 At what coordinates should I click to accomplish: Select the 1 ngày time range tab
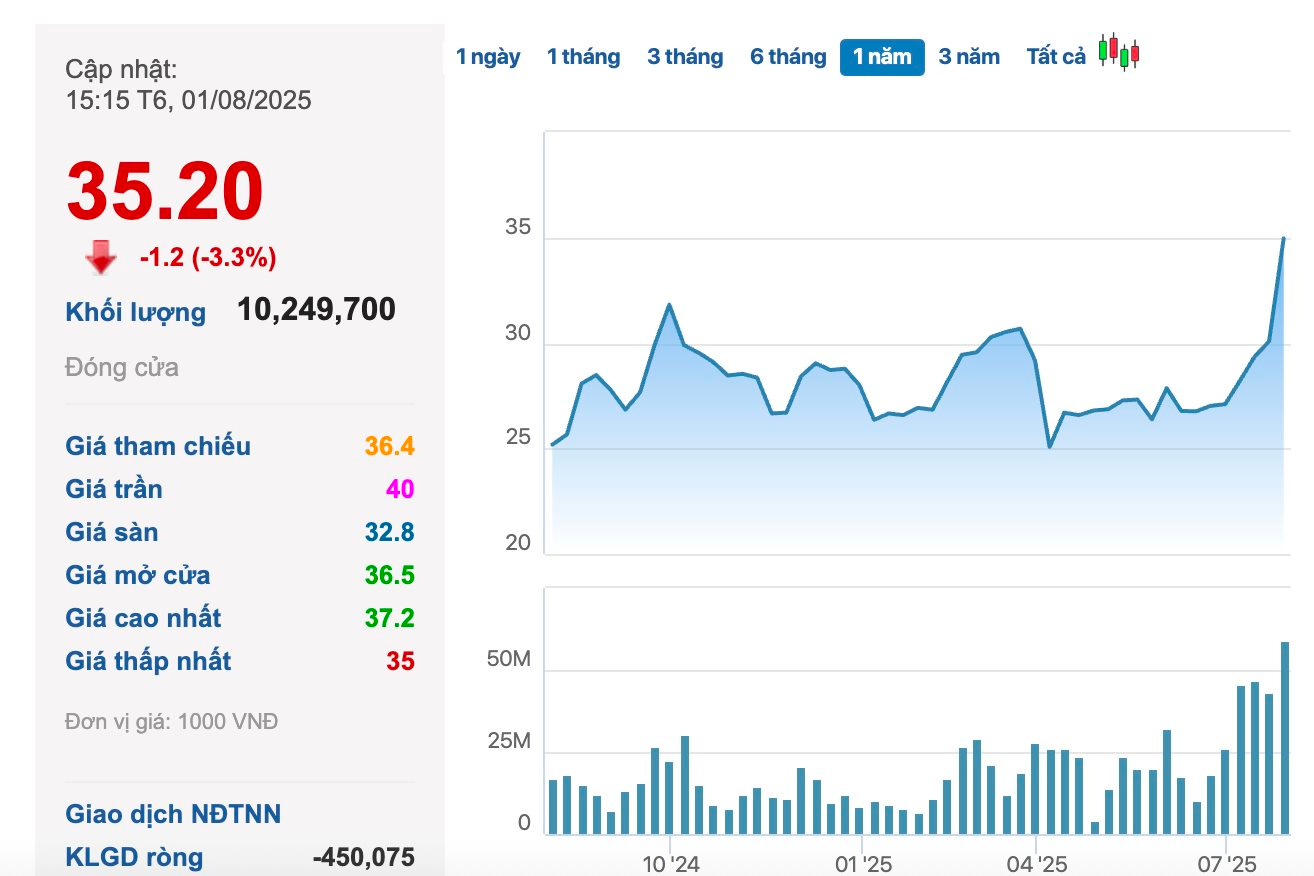coord(488,57)
